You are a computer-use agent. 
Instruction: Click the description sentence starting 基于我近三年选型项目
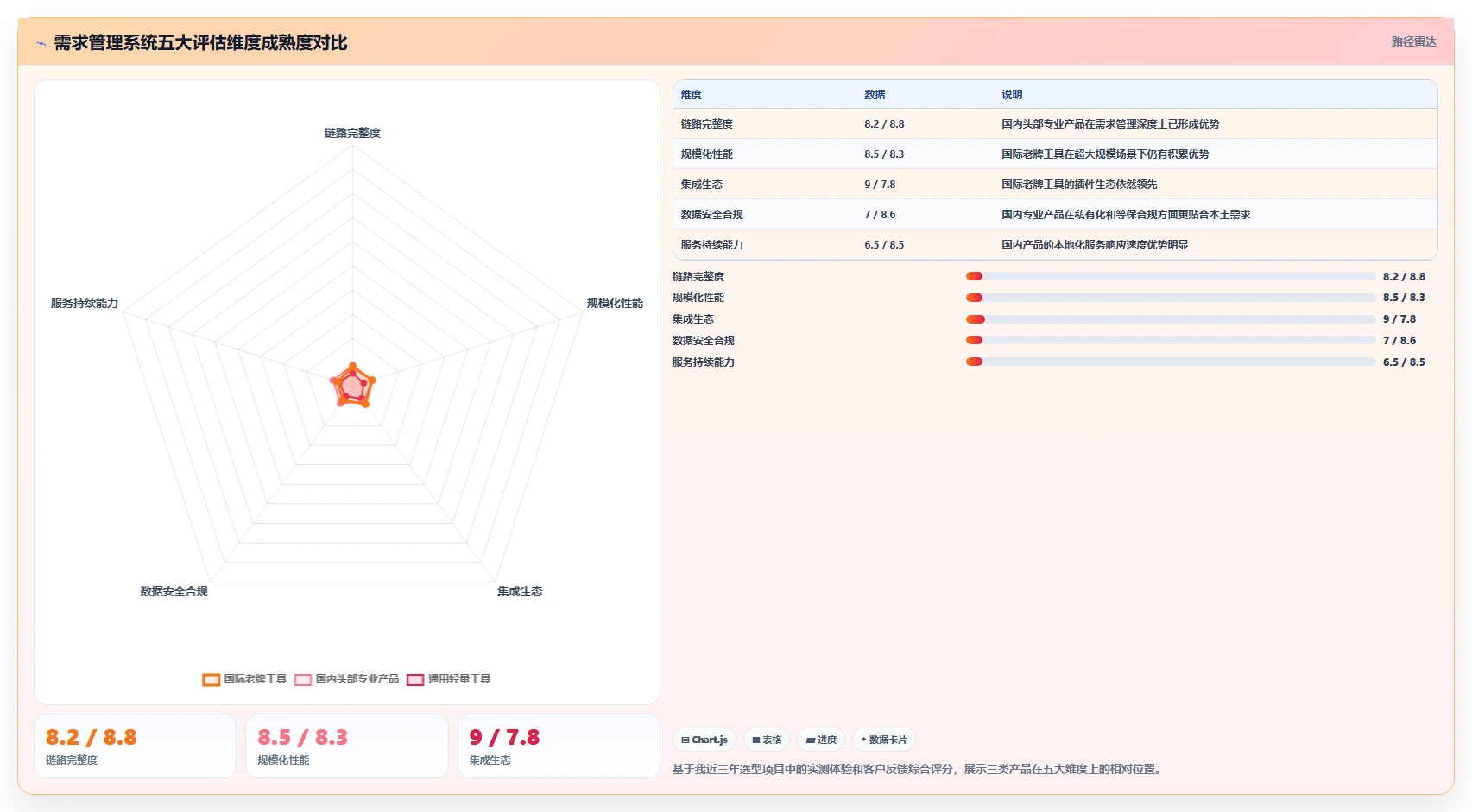[919, 769]
